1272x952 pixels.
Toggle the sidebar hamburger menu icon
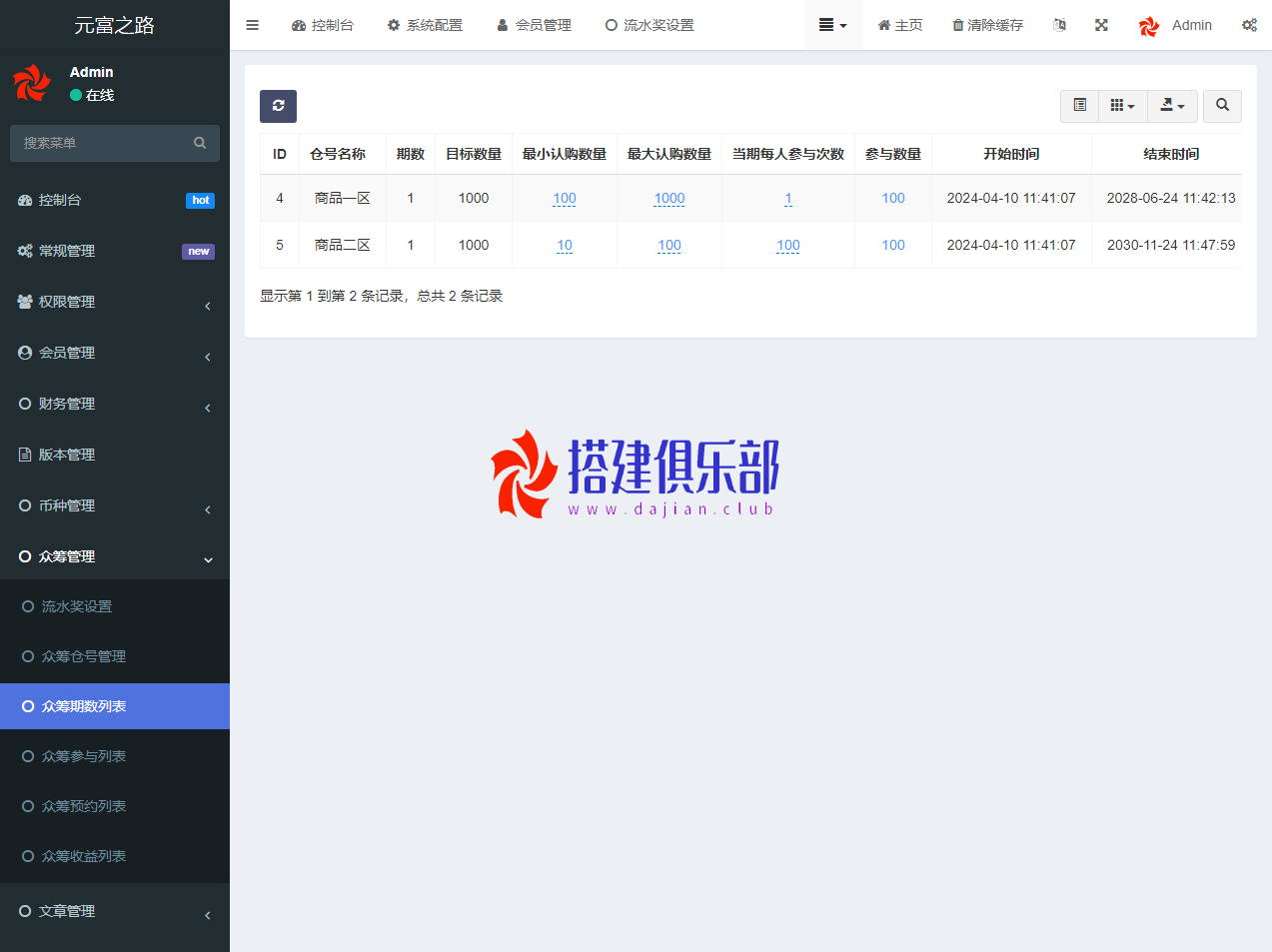point(253,25)
